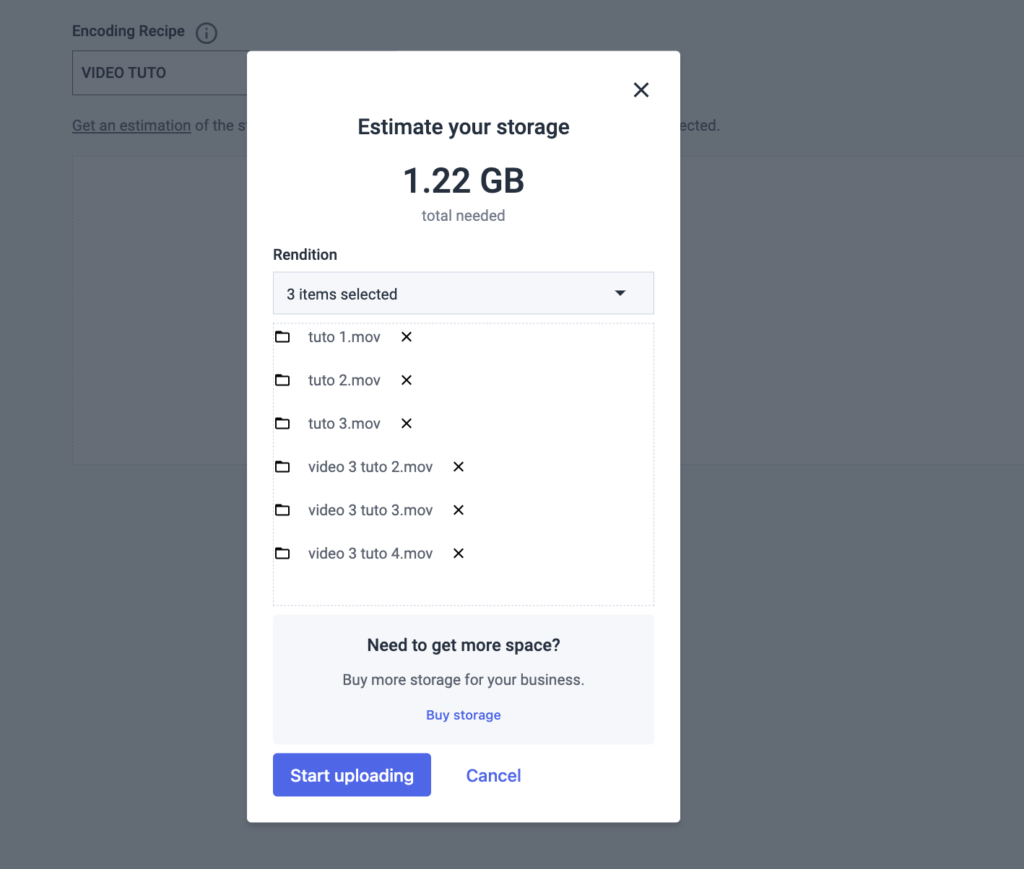Click the Get an estimation link
This screenshot has height=869, width=1024.
click(131, 125)
